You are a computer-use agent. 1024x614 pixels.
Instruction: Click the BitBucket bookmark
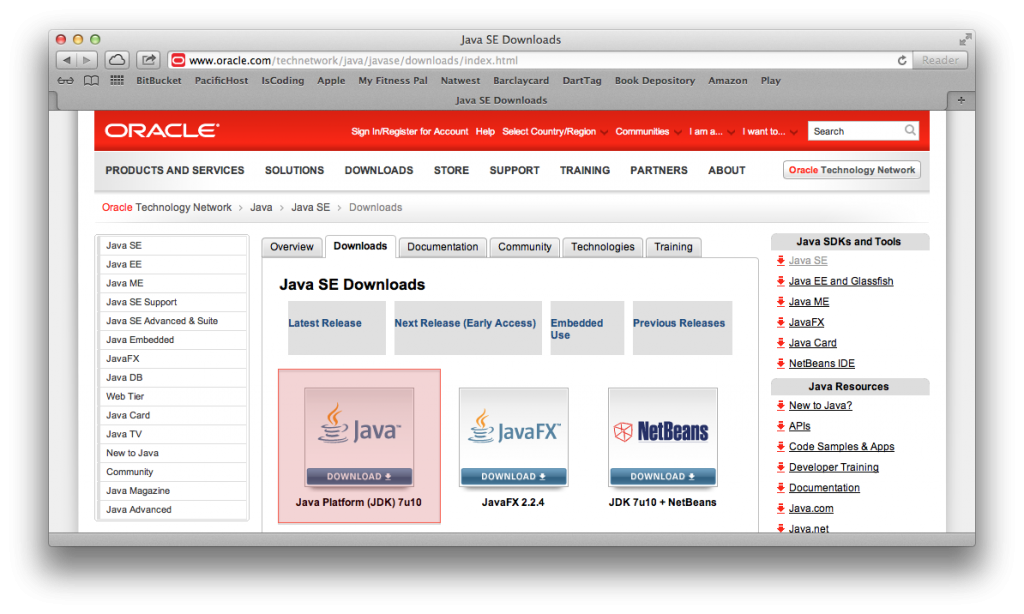point(159,80)
